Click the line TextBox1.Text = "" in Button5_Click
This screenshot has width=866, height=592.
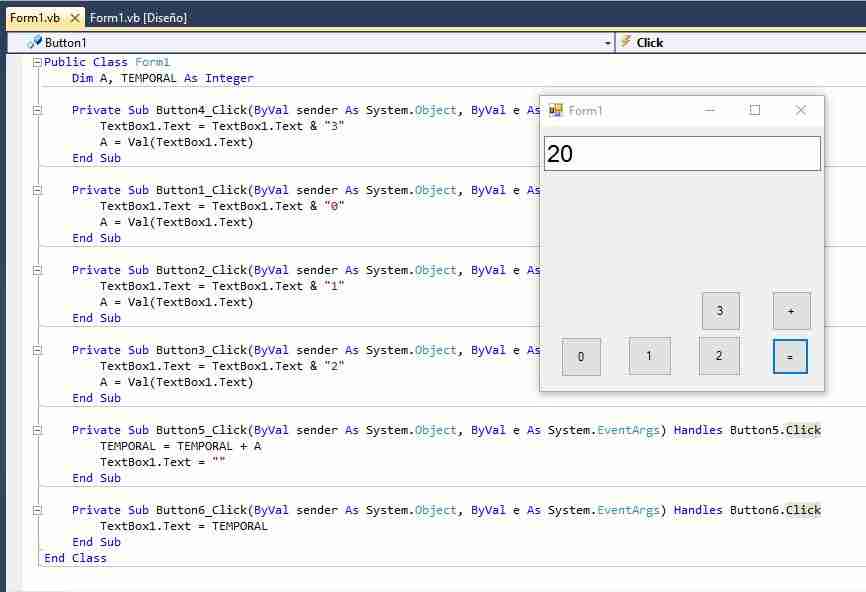click(x=163, y=462)
